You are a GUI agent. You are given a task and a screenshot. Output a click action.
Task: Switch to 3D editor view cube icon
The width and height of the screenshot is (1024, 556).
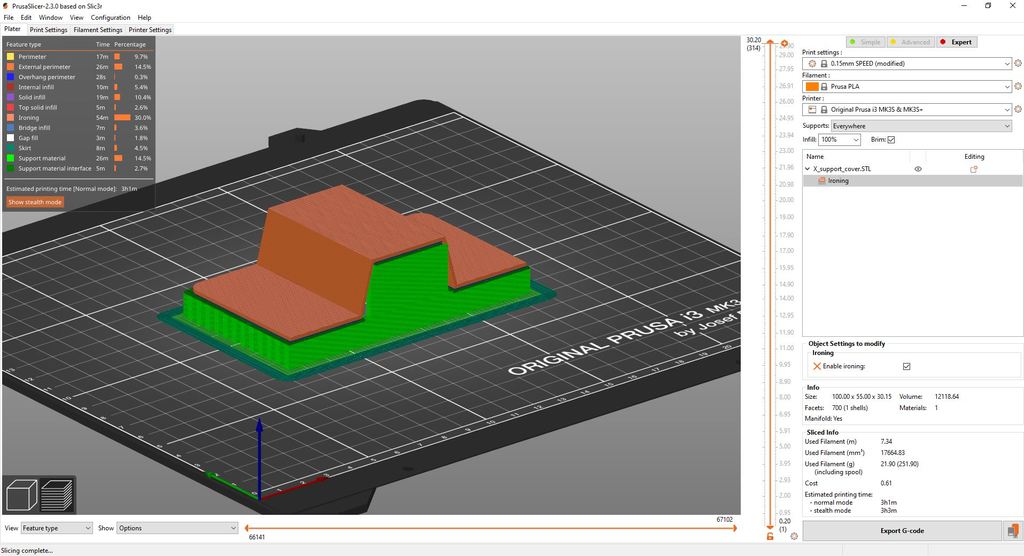tap(23, 496)
